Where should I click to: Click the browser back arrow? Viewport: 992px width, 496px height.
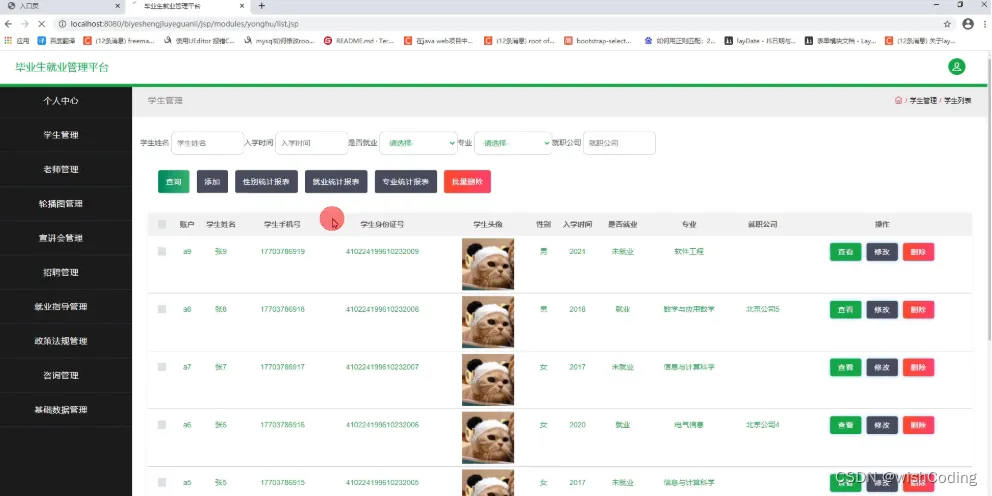[x=8, y=24]
